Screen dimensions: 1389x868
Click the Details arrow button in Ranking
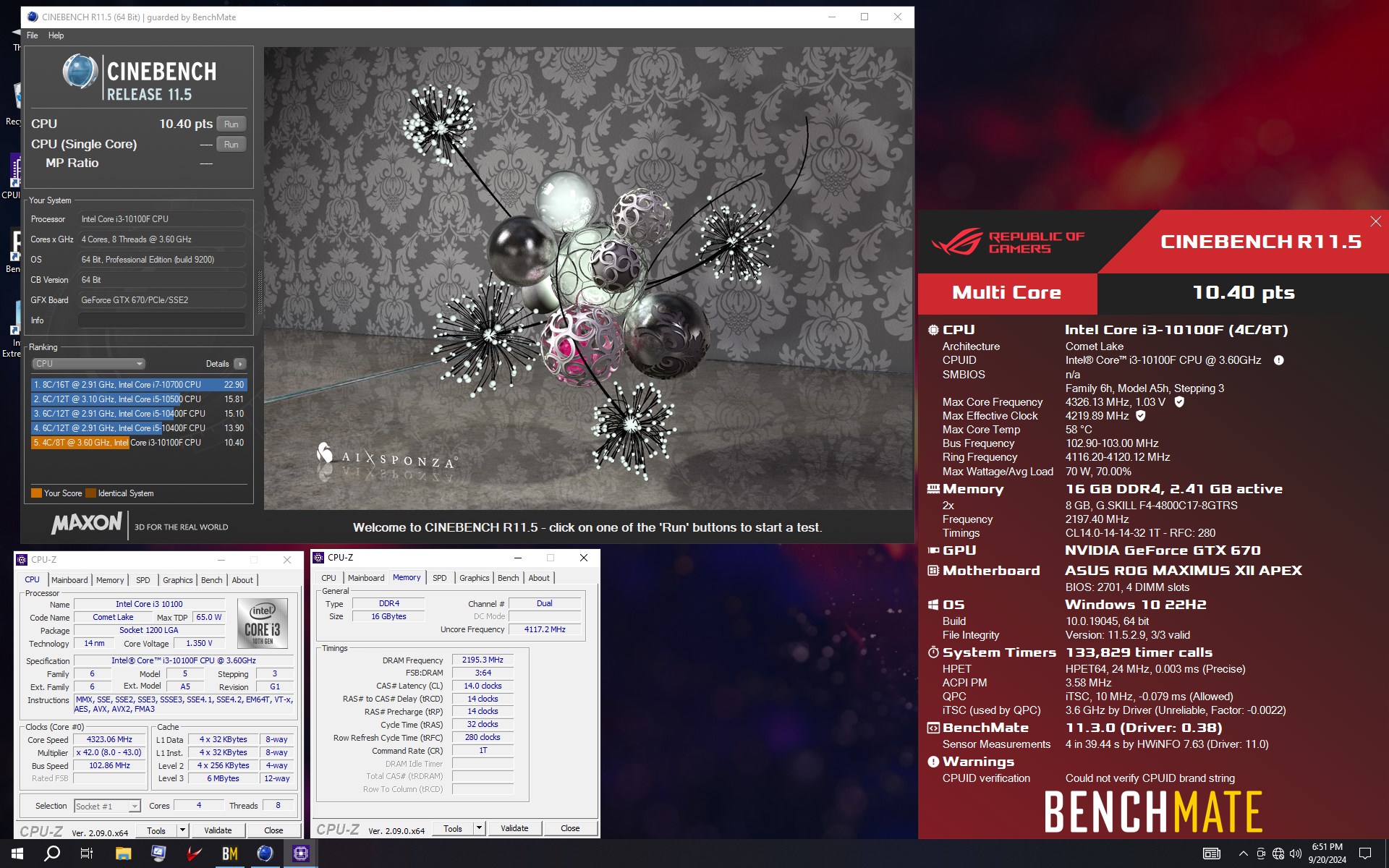240,364
